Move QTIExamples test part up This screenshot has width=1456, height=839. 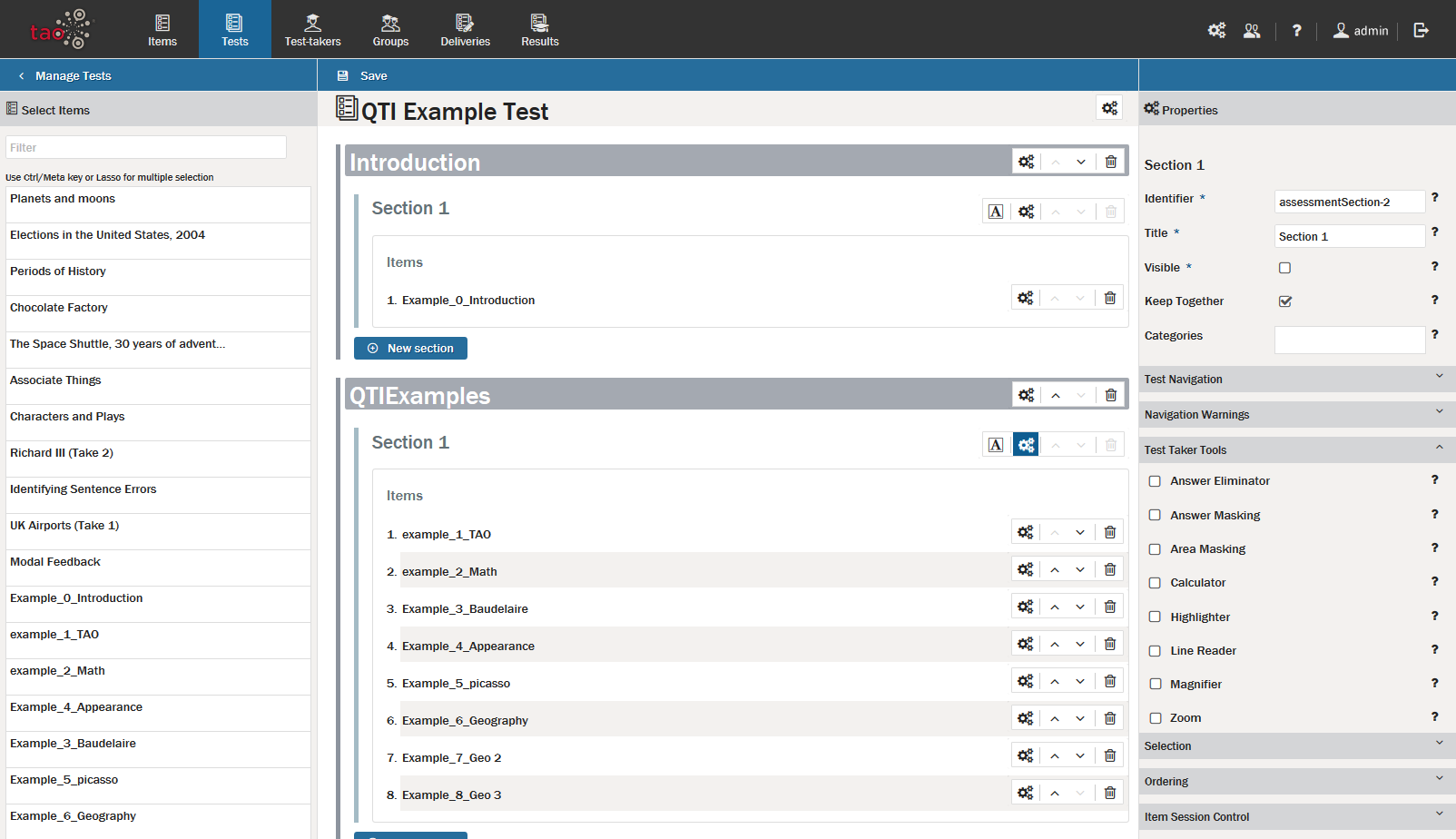(x=1055, y=395)
